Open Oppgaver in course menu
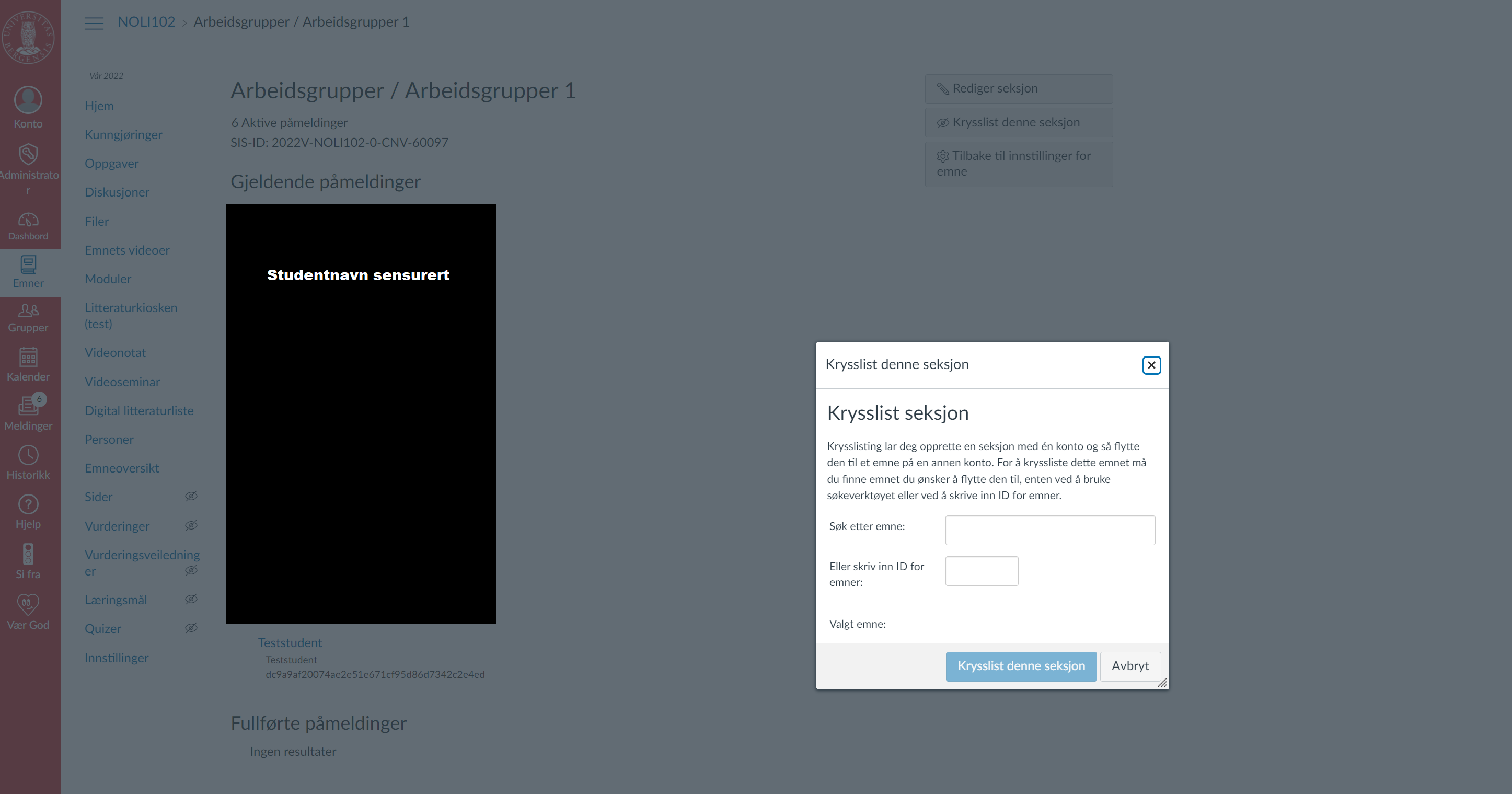1512x794 pixels. coord(111,163)
